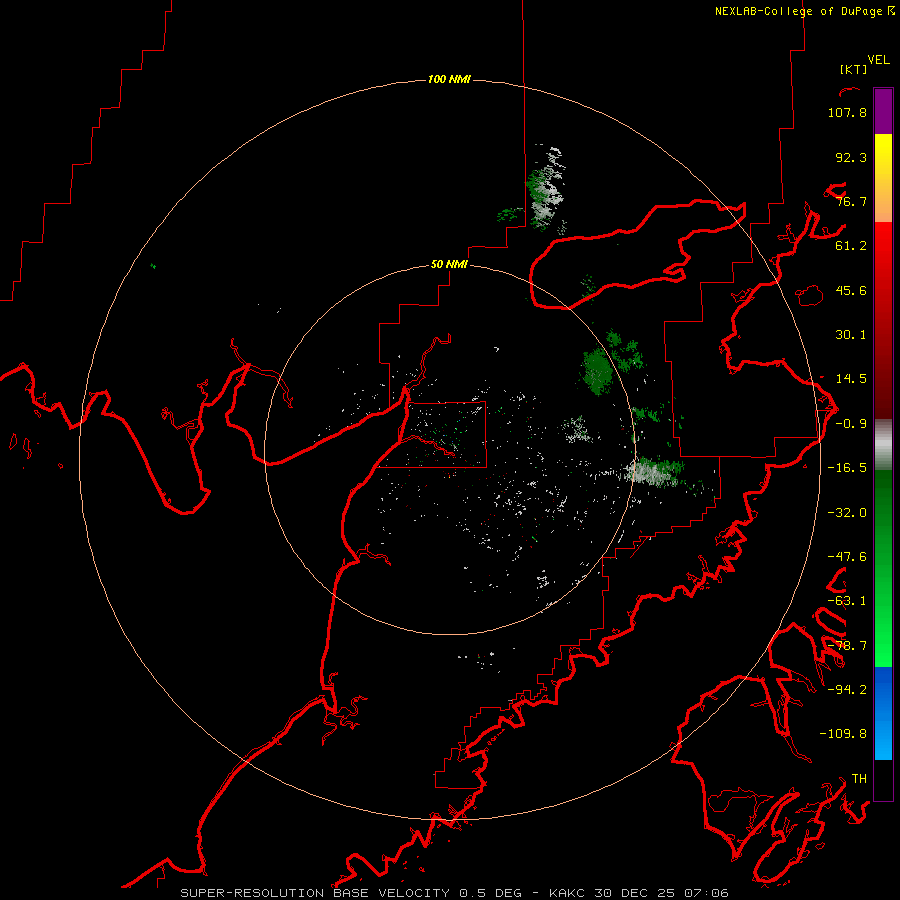Click the TH threshold label on legend

tap(859, 779)
